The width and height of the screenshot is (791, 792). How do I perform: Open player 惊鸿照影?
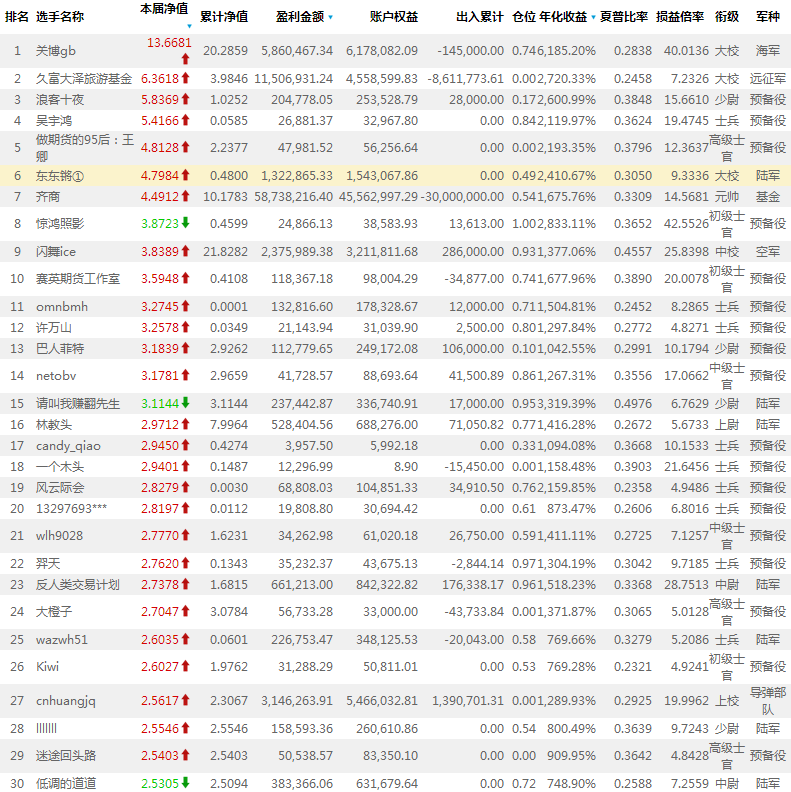pyautogui.click(x=60, y=223)
